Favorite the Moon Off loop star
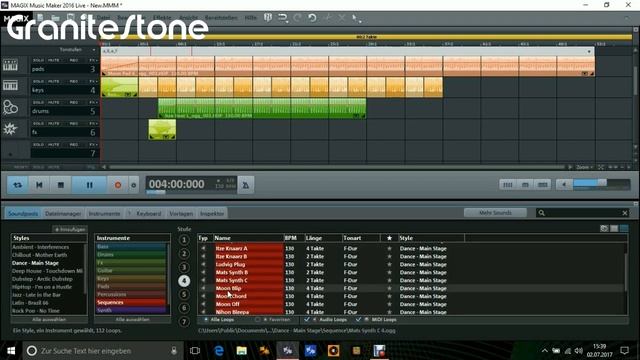Screen dimensions: 640x360 (389, 304)
